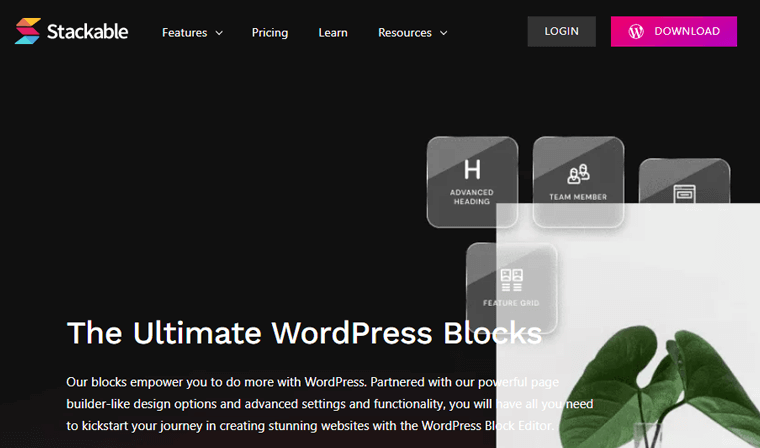Click the WordPress icon in Download button
The height and width of the screenshot is (448, 760).
point(636,32)
